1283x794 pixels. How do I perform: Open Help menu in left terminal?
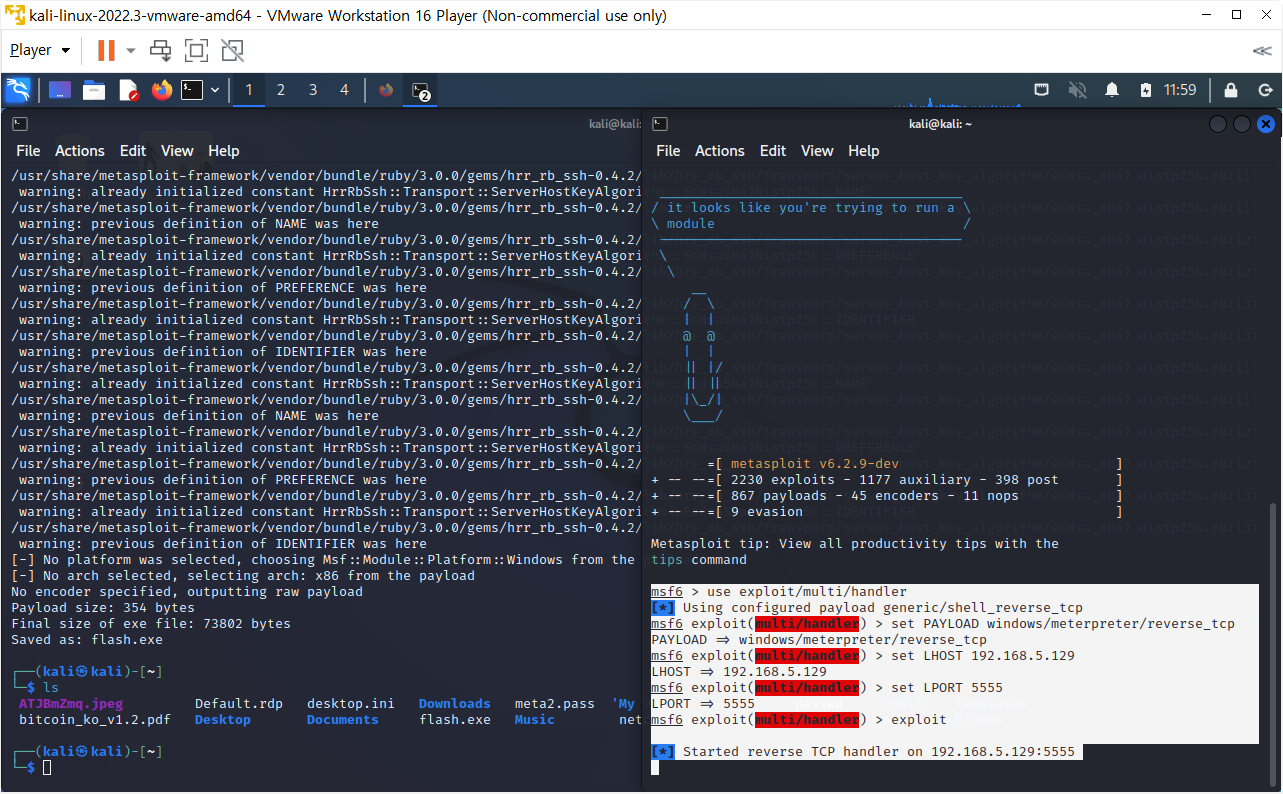click(x=224, y=151)
